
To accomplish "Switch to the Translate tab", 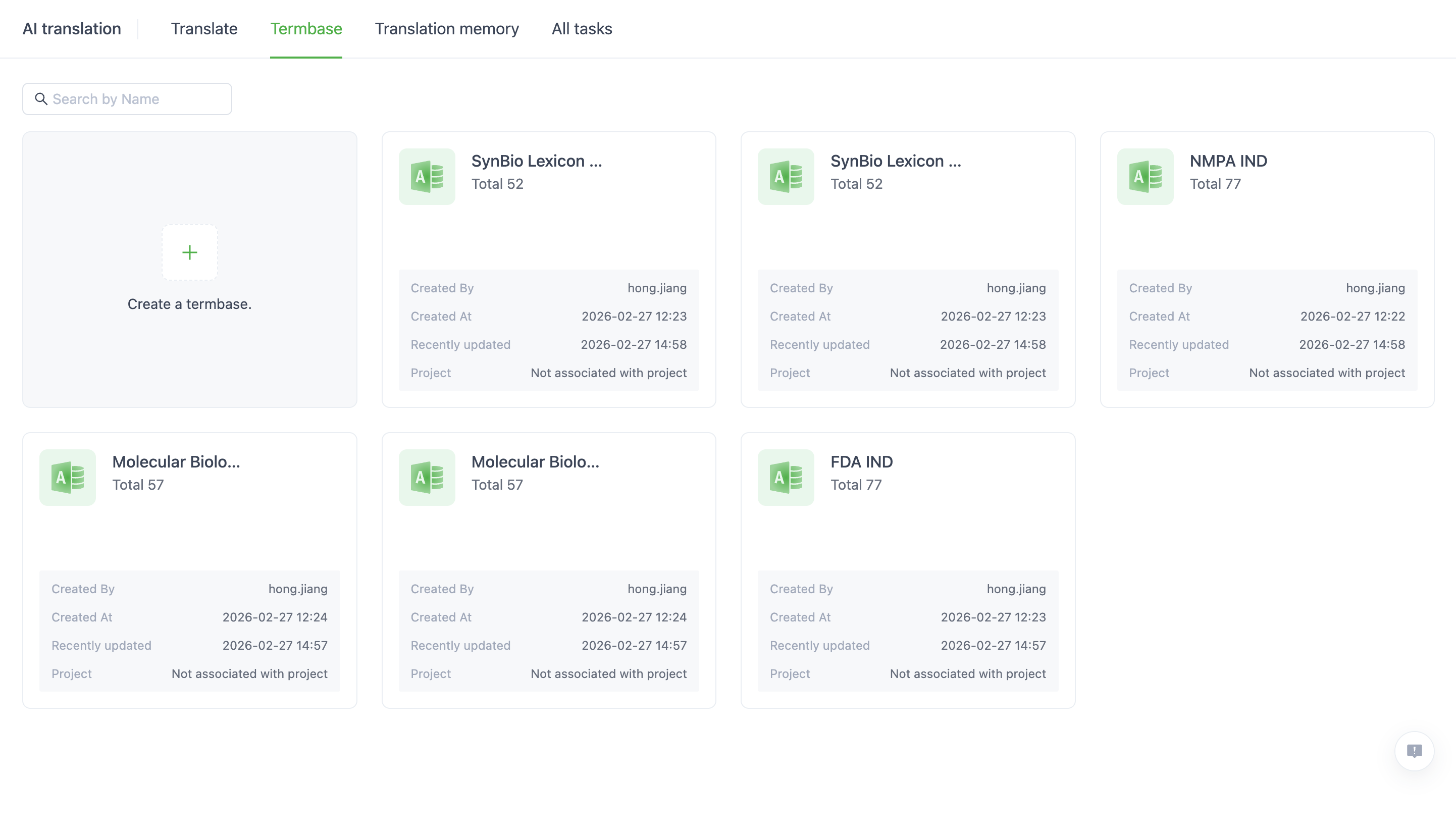I will tap(203, 29).
